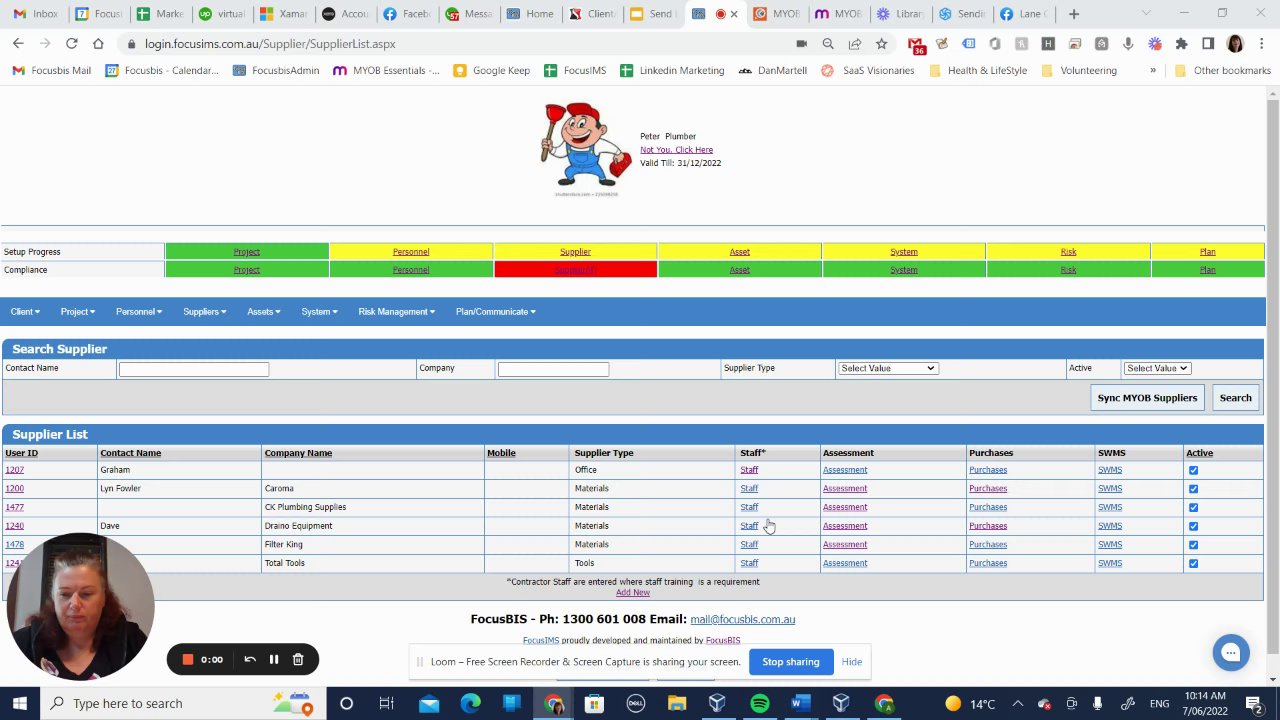Image resolution: width=1280 pixels, height=720 pixels.
Task: Open the Google Keep bookmark
Action: click(x=491, y=71)
